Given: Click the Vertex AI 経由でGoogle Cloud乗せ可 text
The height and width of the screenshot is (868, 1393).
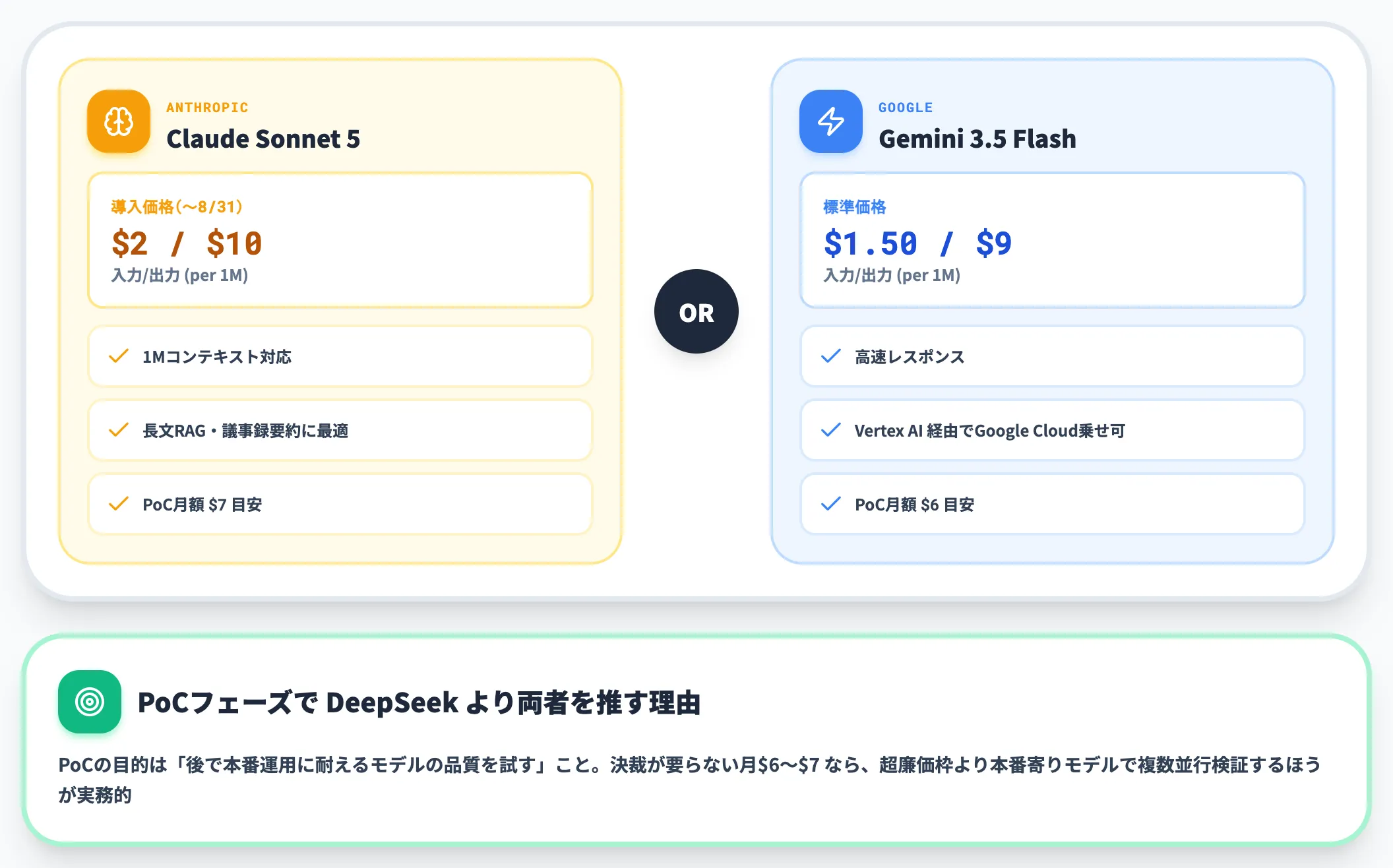Looking at the screenshot, I should point(990,431).
